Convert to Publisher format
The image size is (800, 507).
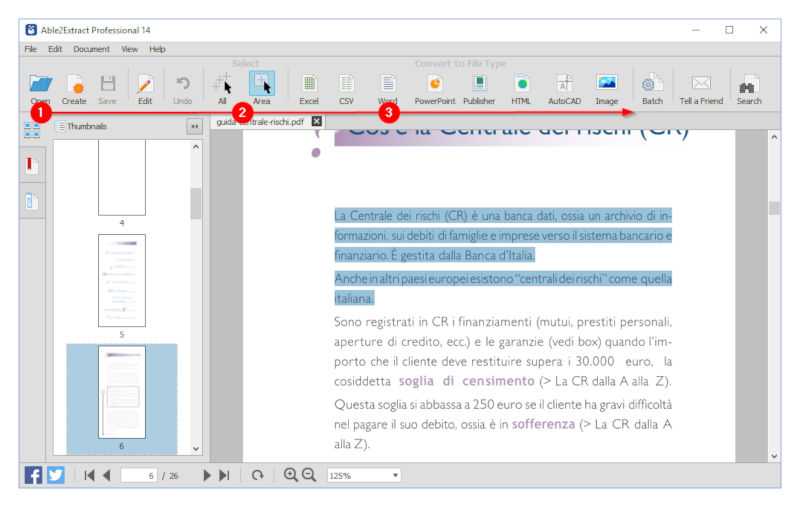(x=479, y=89)
